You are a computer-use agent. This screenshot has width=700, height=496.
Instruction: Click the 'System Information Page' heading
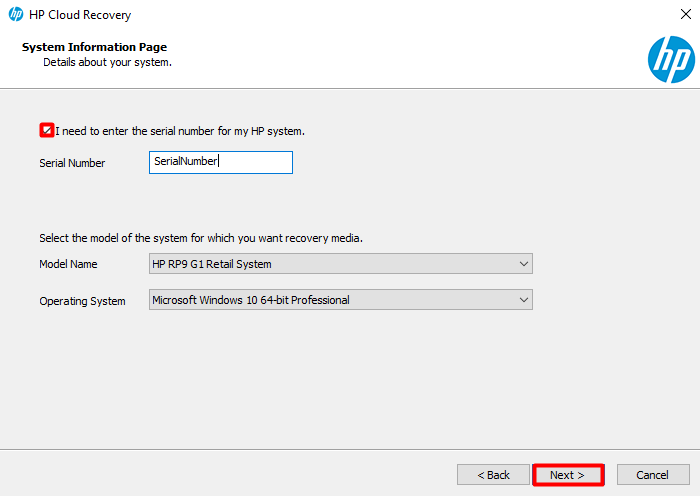point(94,47)
